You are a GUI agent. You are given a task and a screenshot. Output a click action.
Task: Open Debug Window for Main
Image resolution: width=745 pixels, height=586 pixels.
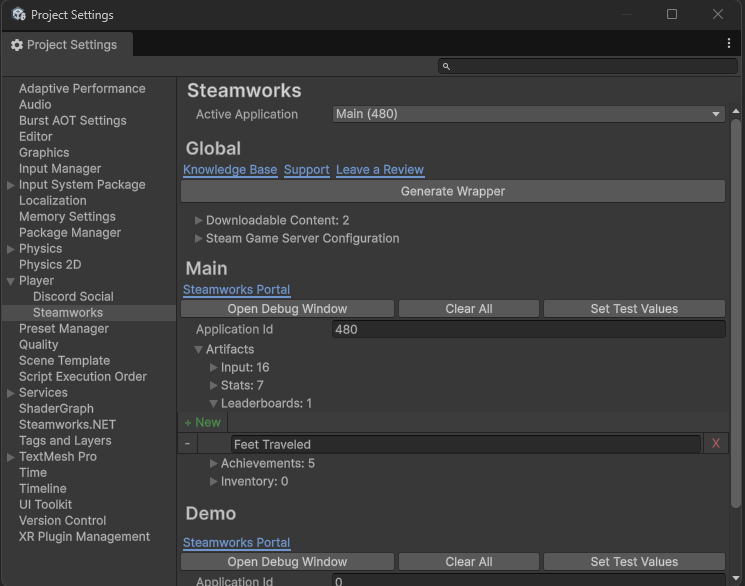(287, 309)
